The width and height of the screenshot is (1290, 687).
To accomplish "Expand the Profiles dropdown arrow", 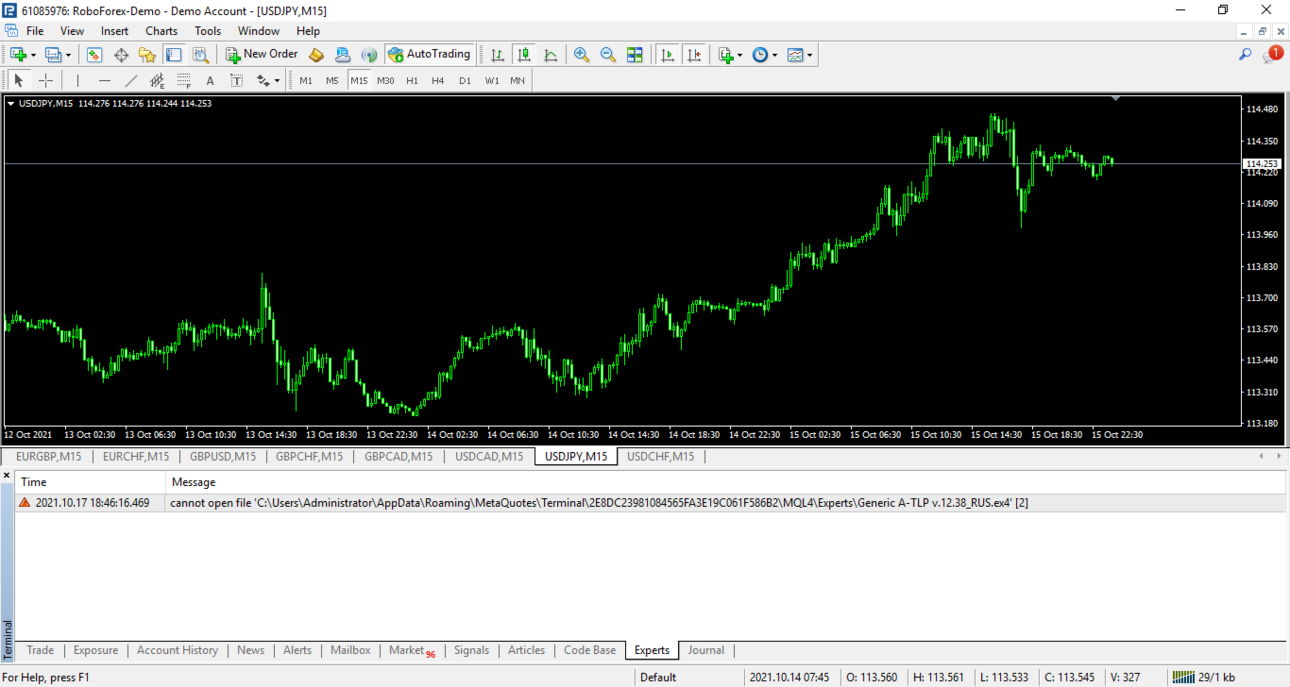I will [69, 55].
